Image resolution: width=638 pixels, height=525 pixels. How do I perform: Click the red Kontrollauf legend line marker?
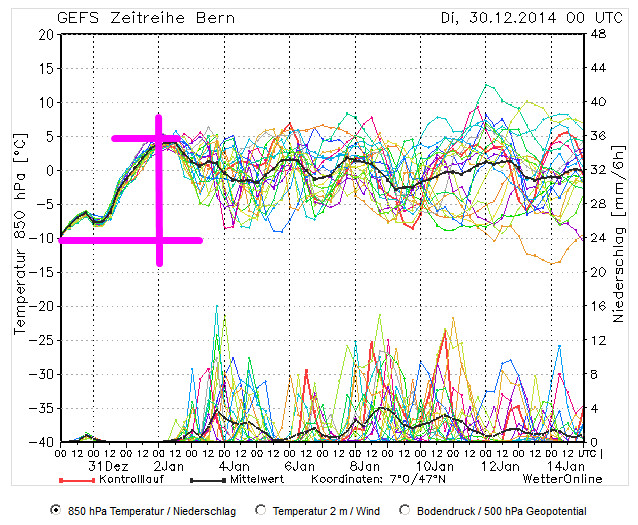76,479
